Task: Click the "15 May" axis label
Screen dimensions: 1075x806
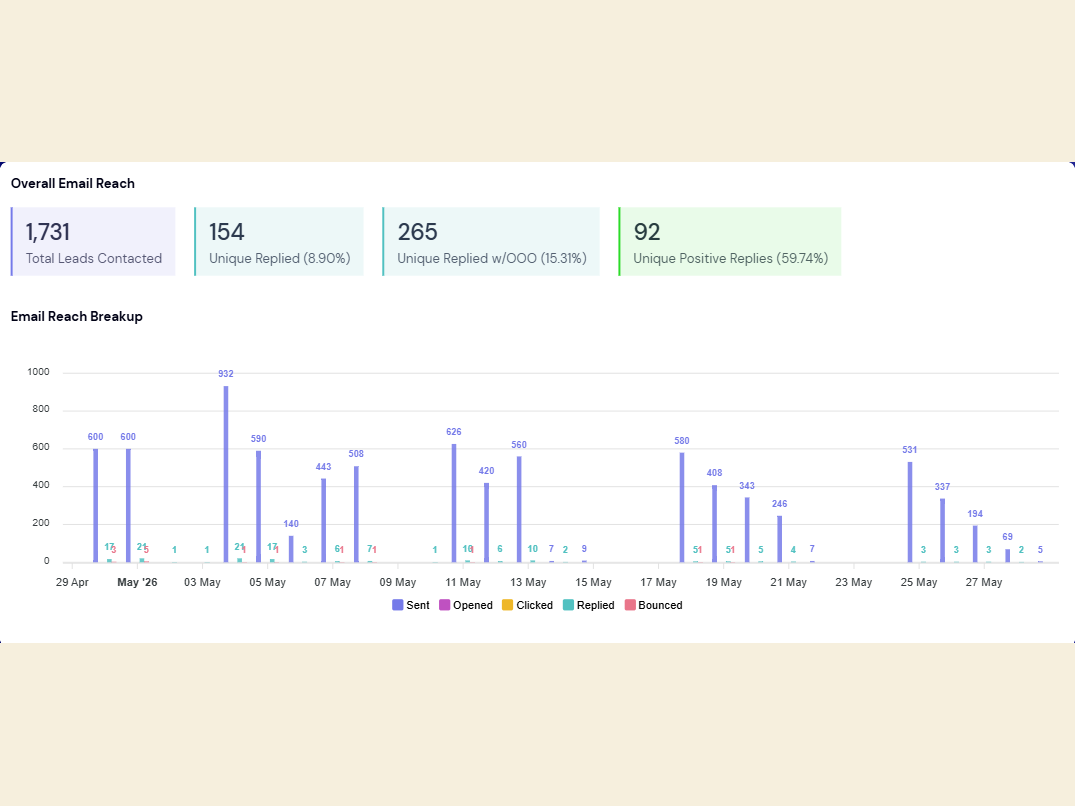Action: [x=593, y=583]
